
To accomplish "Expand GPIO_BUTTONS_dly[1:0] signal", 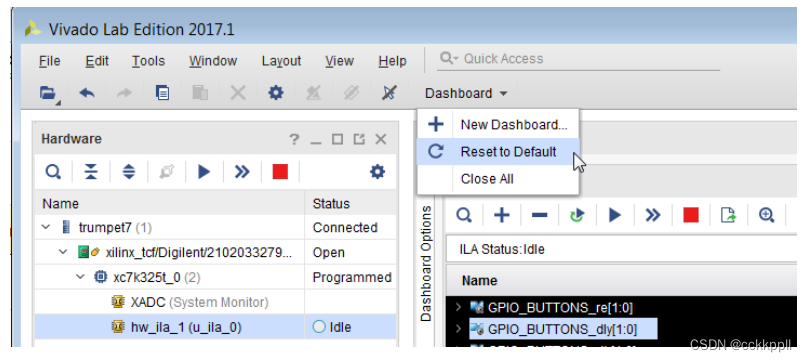I will coord(459,329).
